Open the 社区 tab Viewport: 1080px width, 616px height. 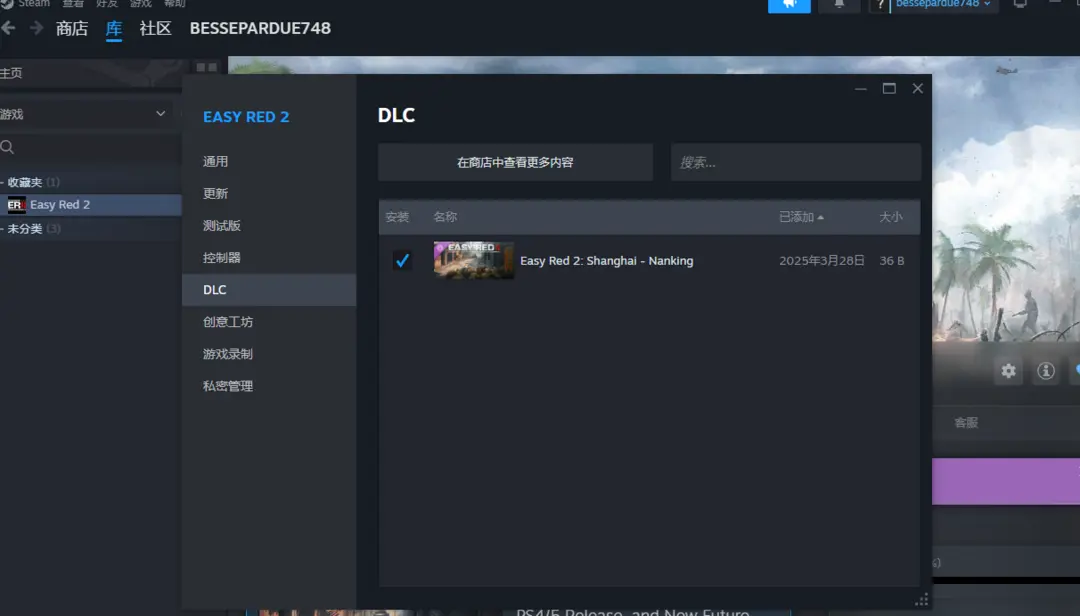pyautogui.click(x=155, y=28)
